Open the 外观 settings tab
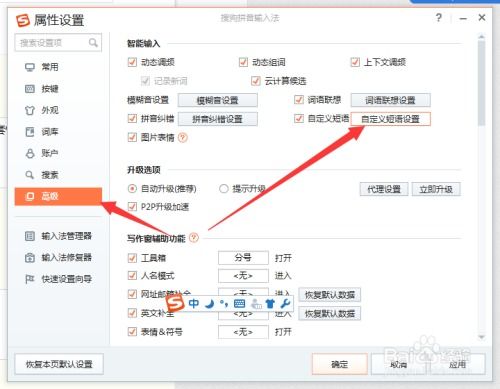 pyautogui.click(x=58, y=110)
